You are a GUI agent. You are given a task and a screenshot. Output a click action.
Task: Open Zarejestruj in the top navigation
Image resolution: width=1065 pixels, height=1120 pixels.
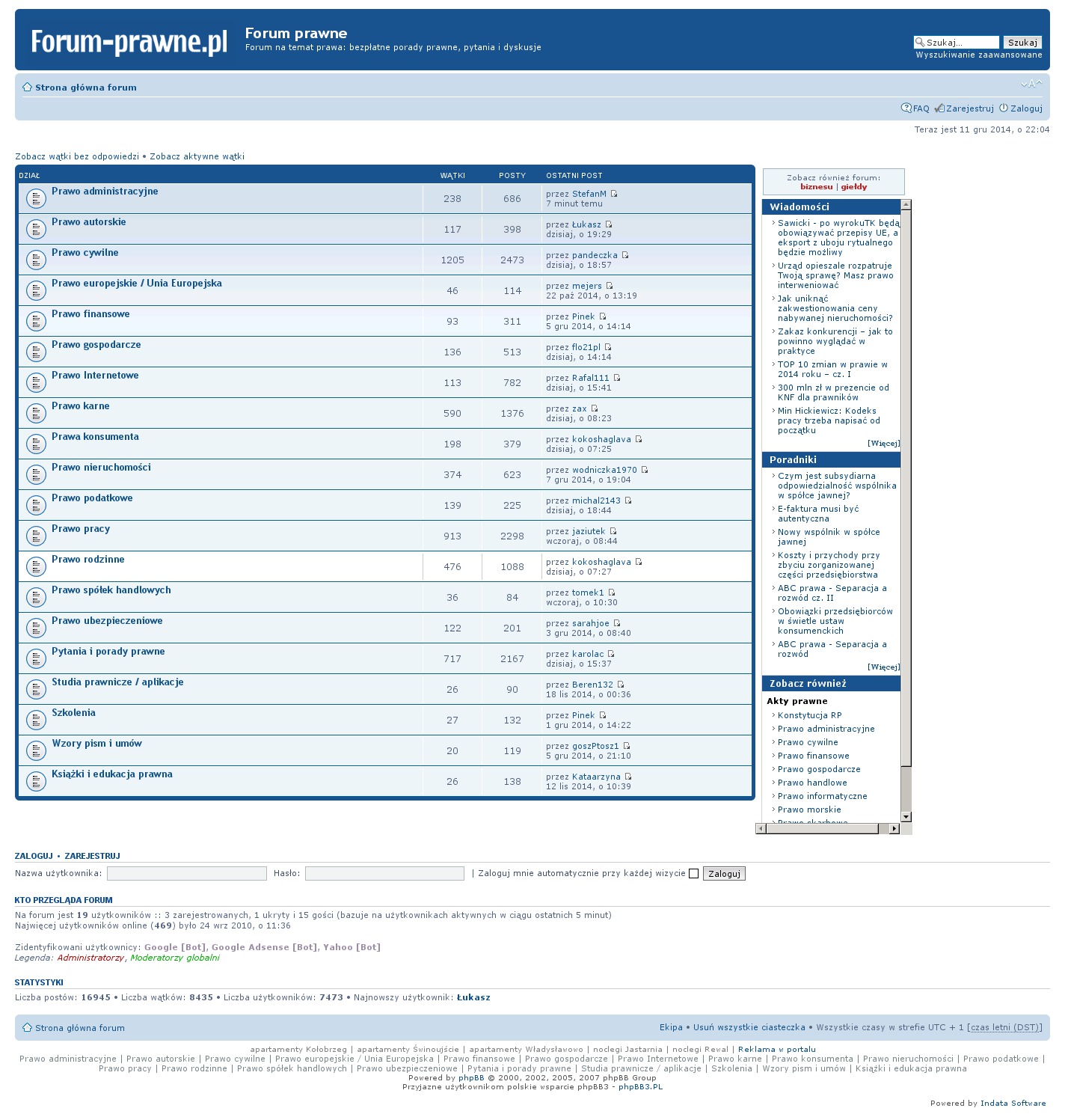969,108
